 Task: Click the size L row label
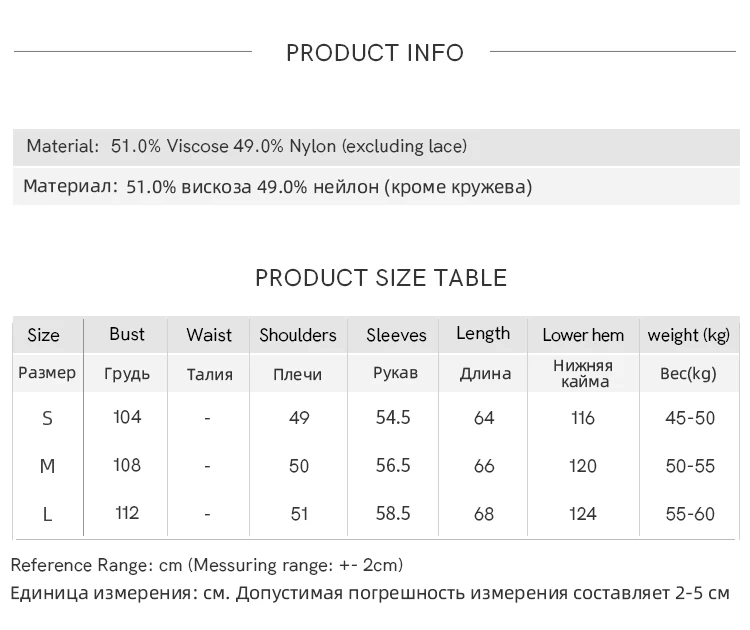(47, 514)
